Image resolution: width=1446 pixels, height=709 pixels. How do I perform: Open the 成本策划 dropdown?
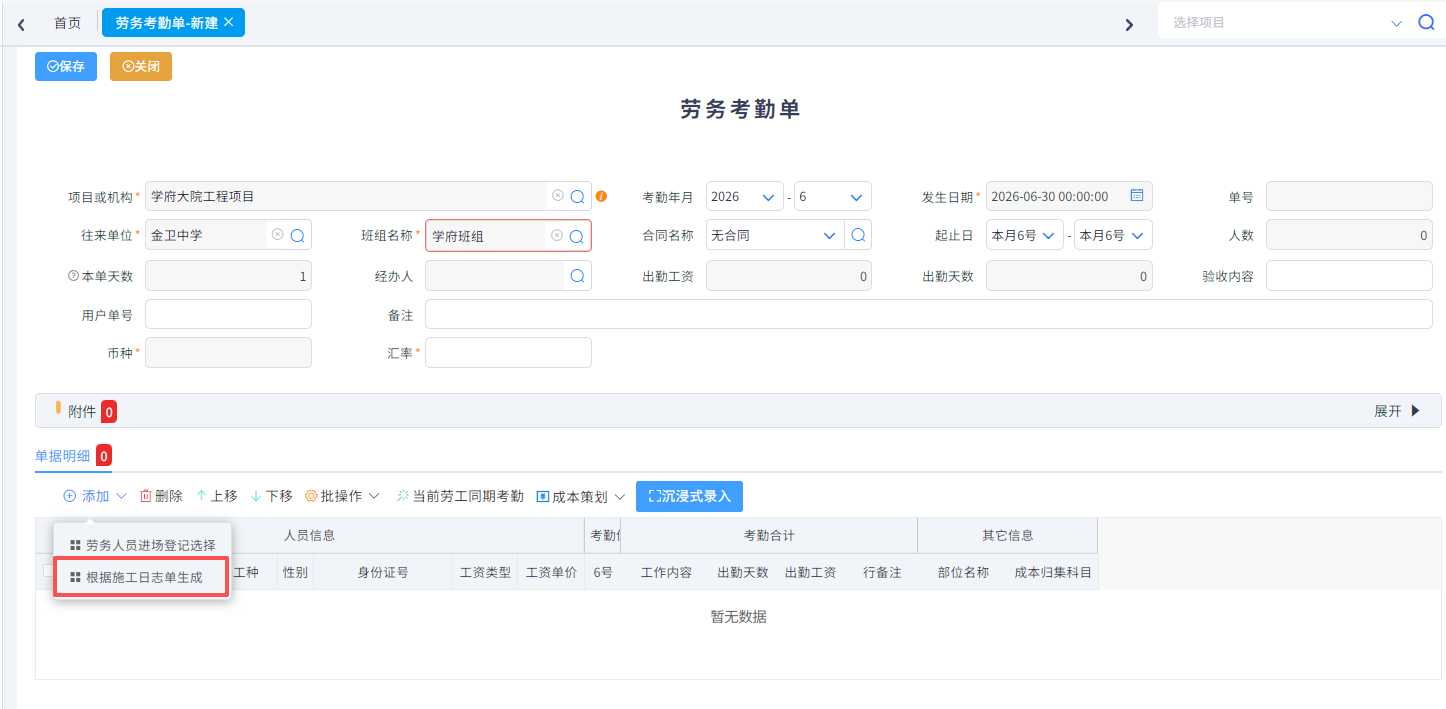[581, 496]
